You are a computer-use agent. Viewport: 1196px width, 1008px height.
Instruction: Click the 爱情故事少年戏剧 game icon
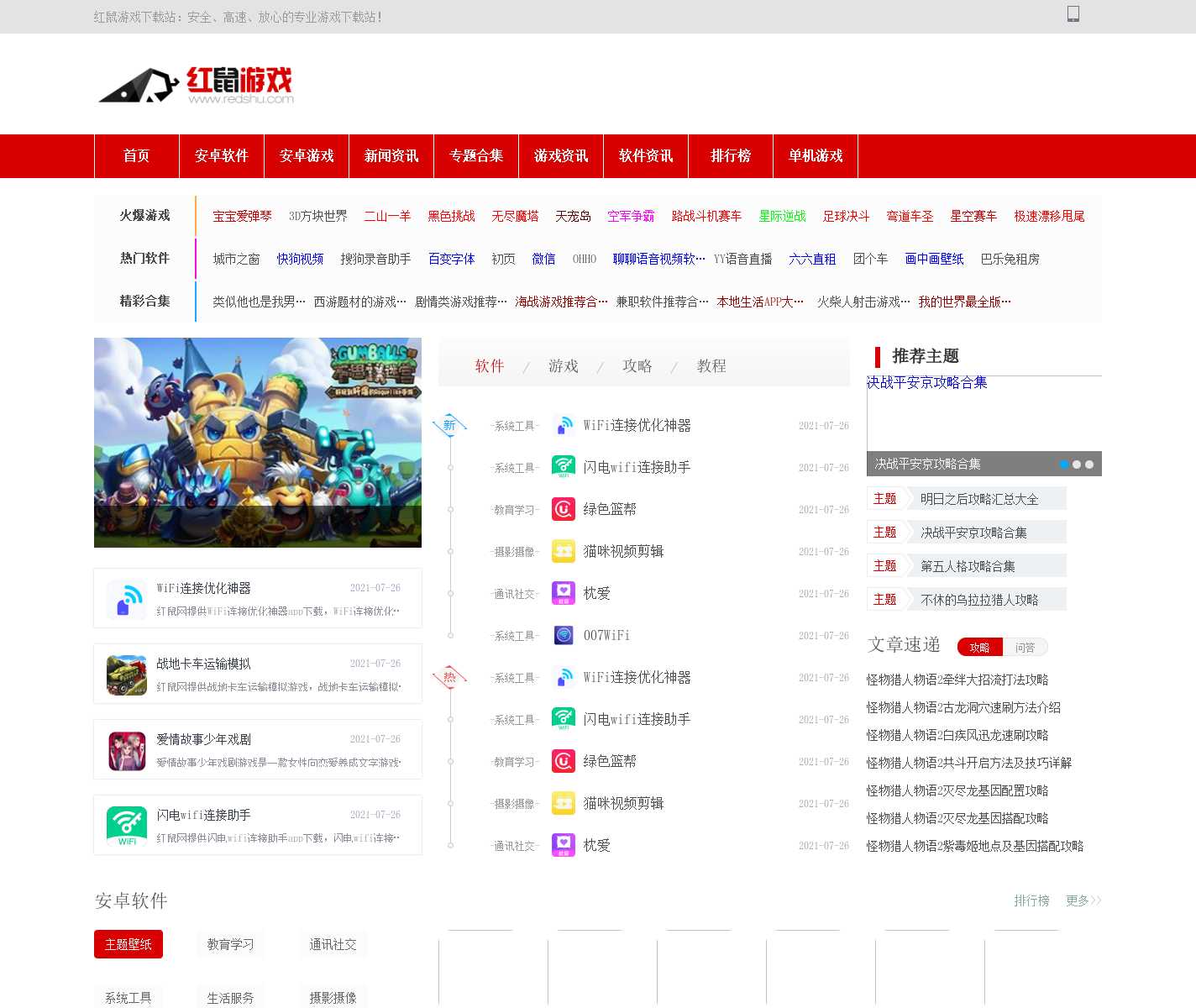coord(127,751)
